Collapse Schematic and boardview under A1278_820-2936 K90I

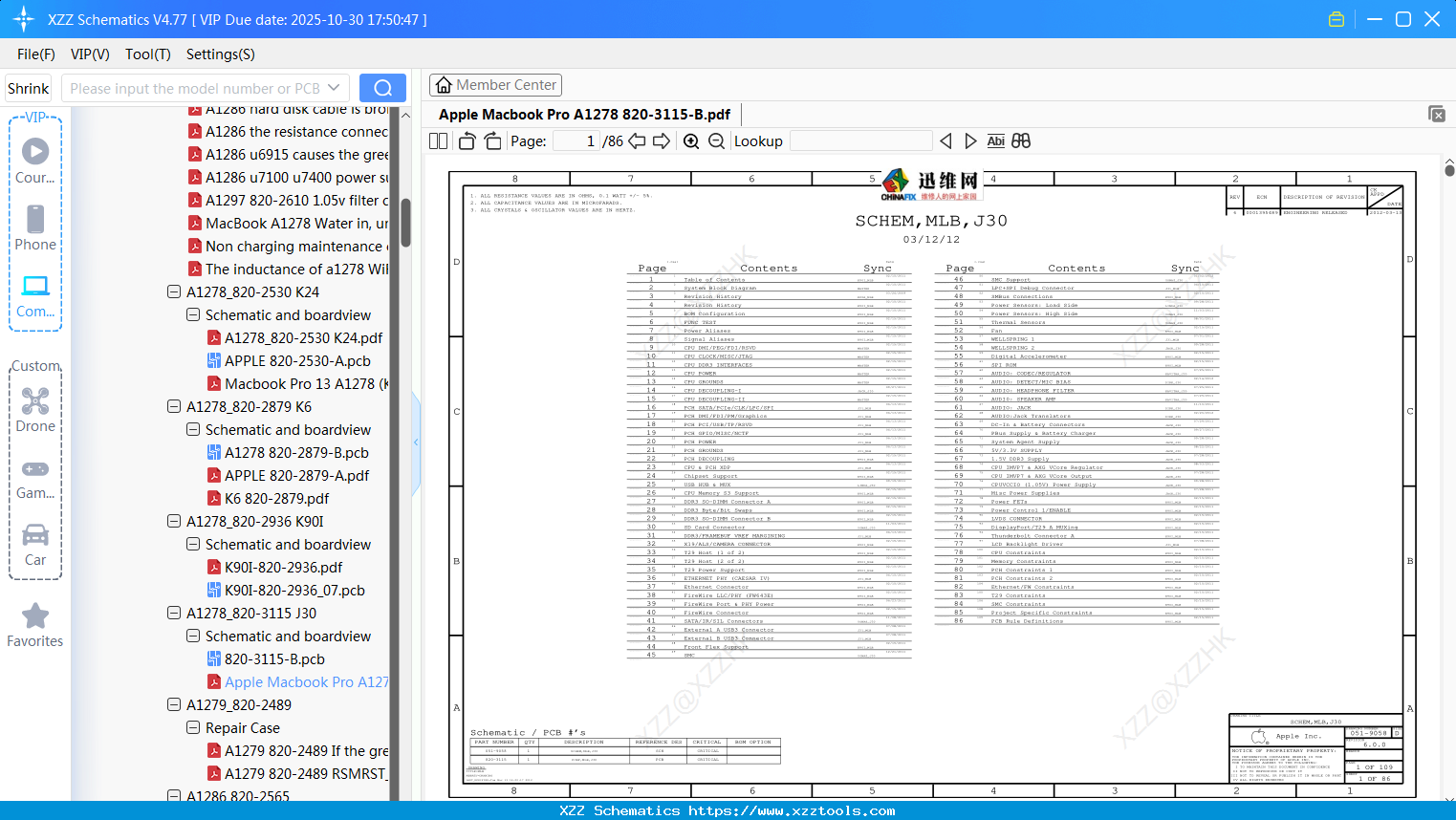click(x=193, y=545)
